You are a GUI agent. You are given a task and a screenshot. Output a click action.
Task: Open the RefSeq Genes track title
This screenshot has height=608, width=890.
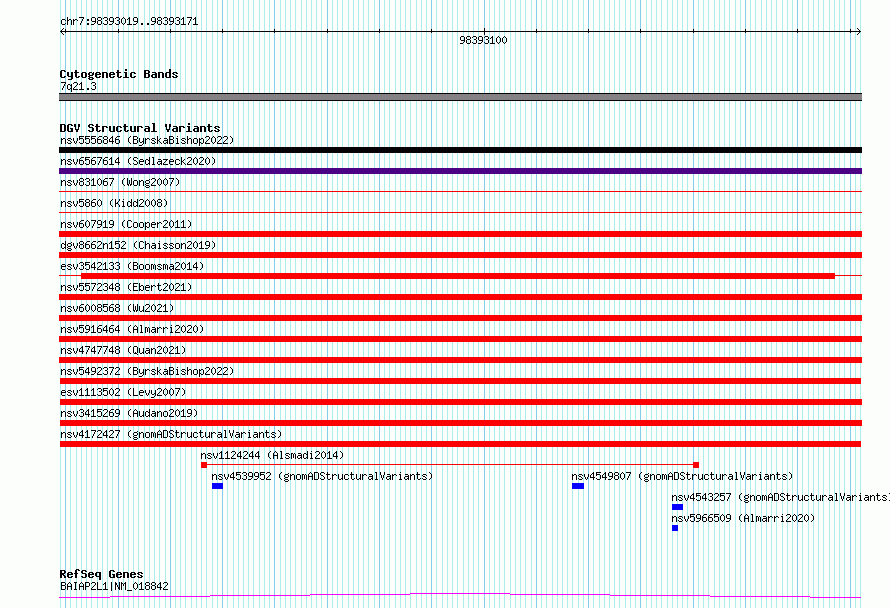[x=101, y=574]
